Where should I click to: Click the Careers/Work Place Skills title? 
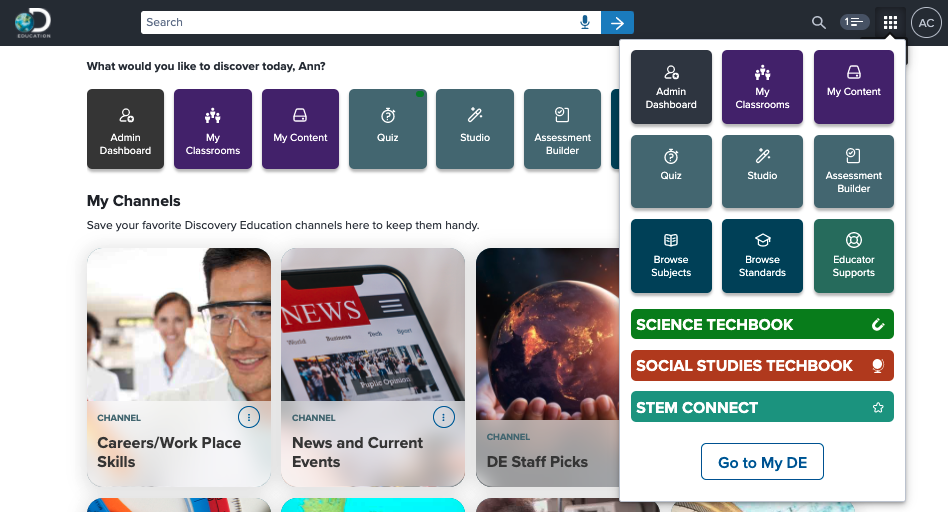[x=169, y=452]
